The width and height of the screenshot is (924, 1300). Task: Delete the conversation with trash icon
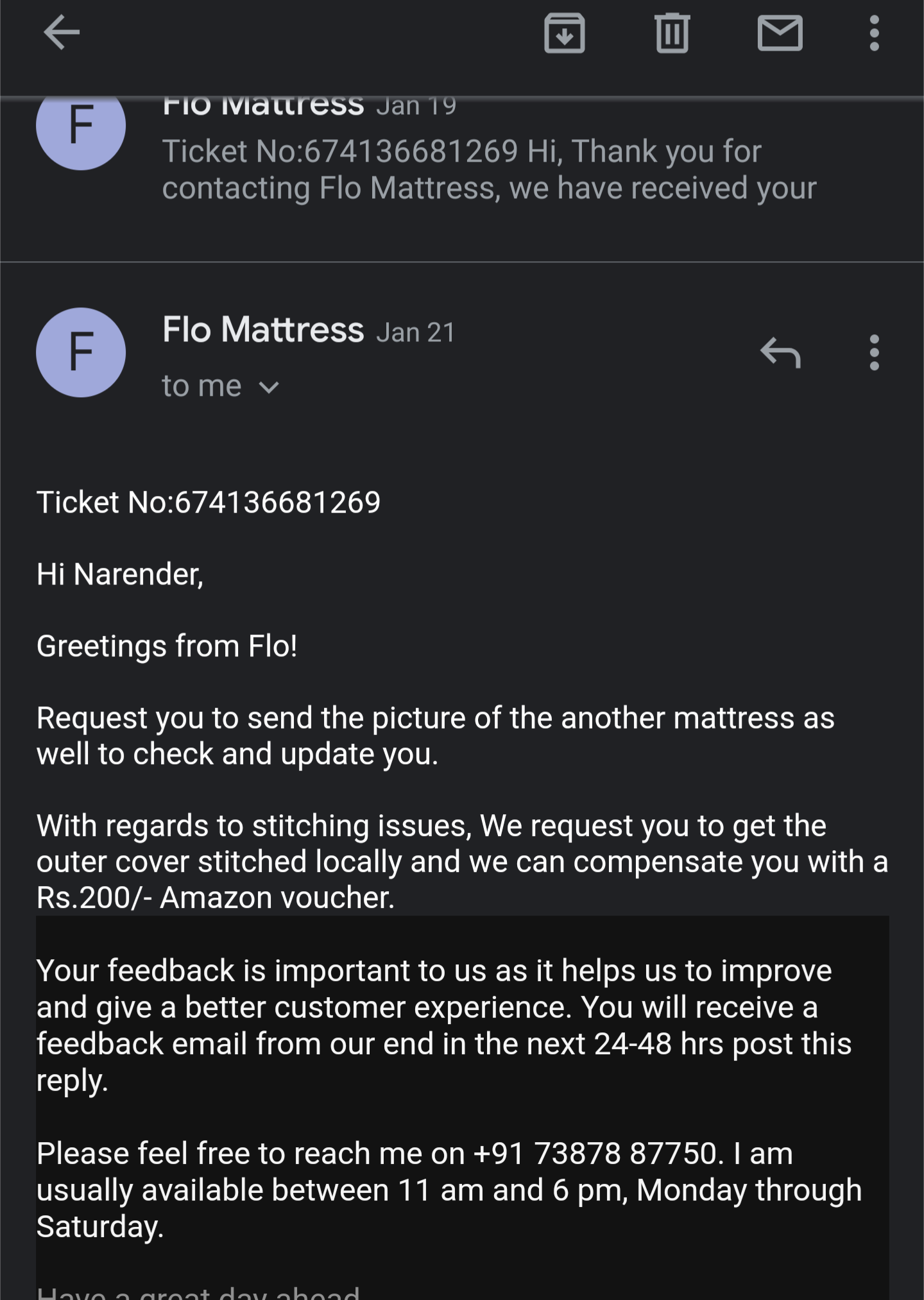click(672, 33)
